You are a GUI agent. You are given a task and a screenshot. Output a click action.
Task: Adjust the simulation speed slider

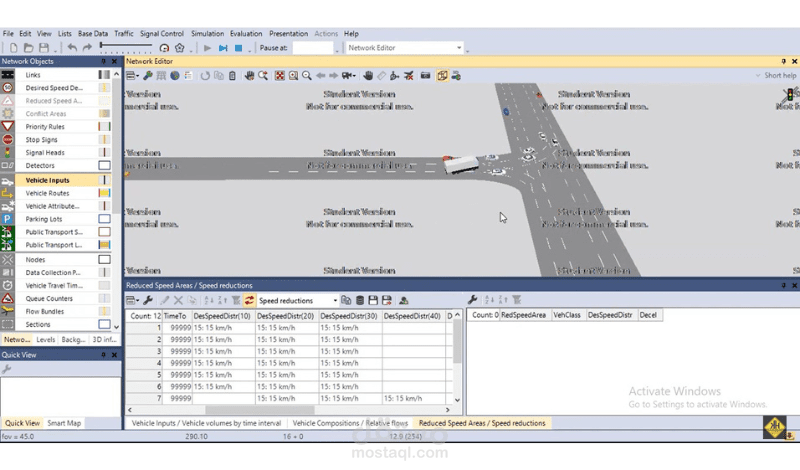[x=126, y=46]
